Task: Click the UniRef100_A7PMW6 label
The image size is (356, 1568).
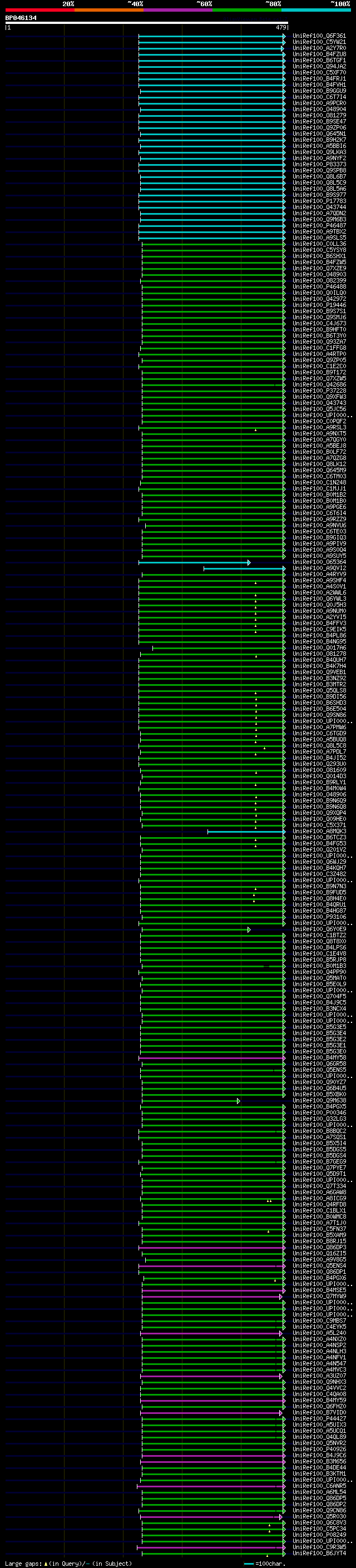Action: 319,728
